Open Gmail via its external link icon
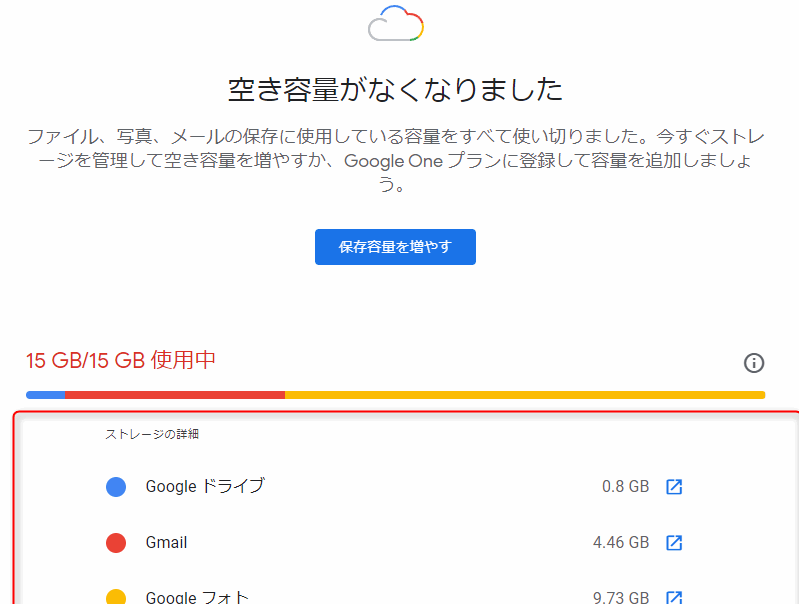This screenshot has height=604, width=799. point(674,543)
